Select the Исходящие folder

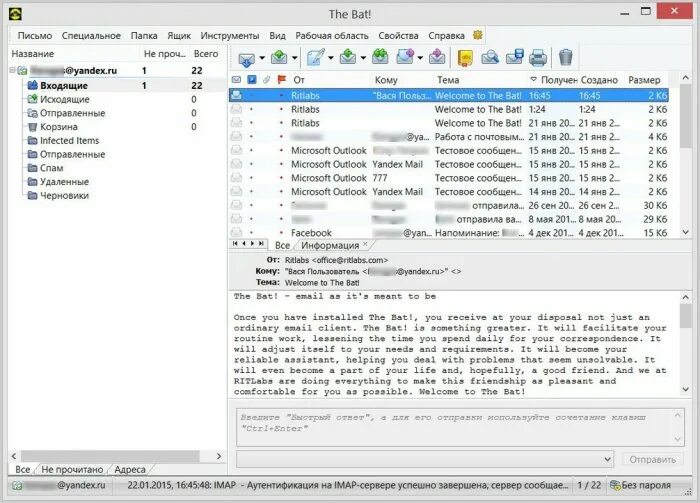65,99
